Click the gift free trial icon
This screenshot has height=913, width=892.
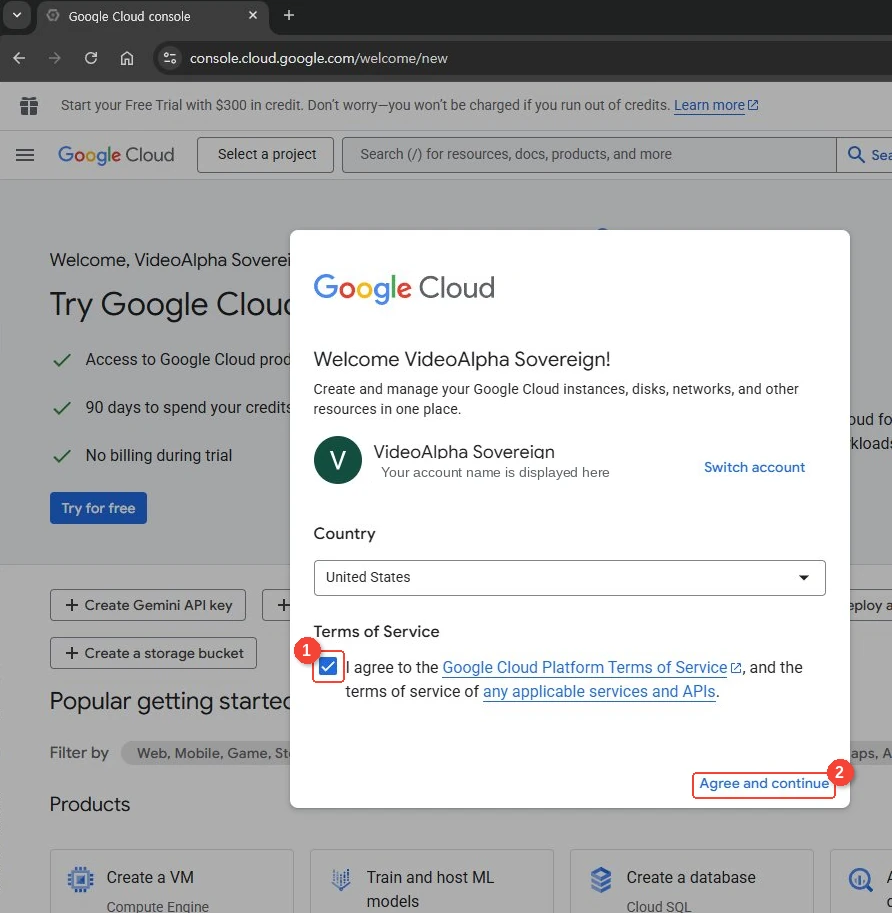pyautogui.click(x=29, y=106)
